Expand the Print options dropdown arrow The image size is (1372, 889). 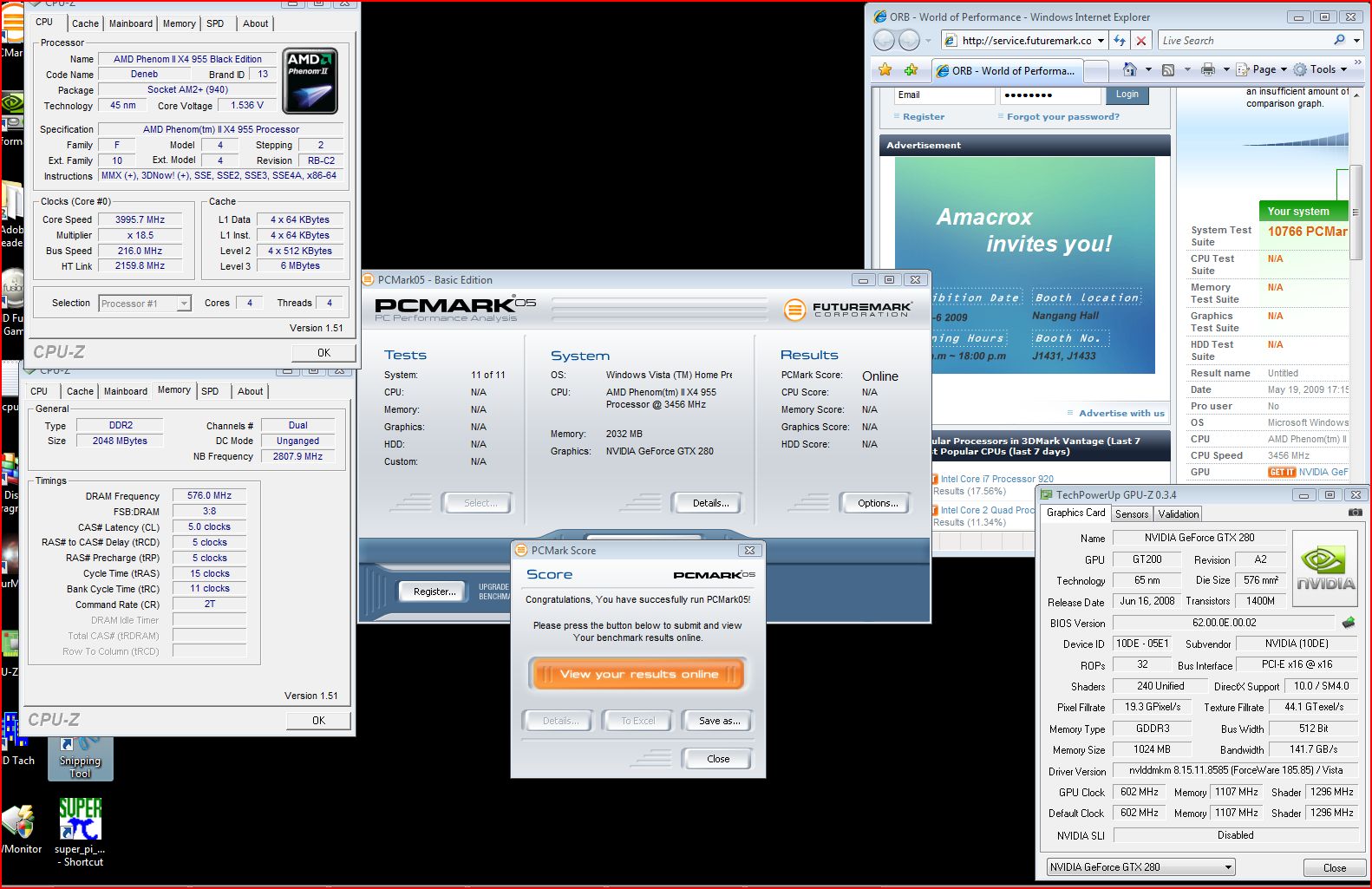point(1226,69)
